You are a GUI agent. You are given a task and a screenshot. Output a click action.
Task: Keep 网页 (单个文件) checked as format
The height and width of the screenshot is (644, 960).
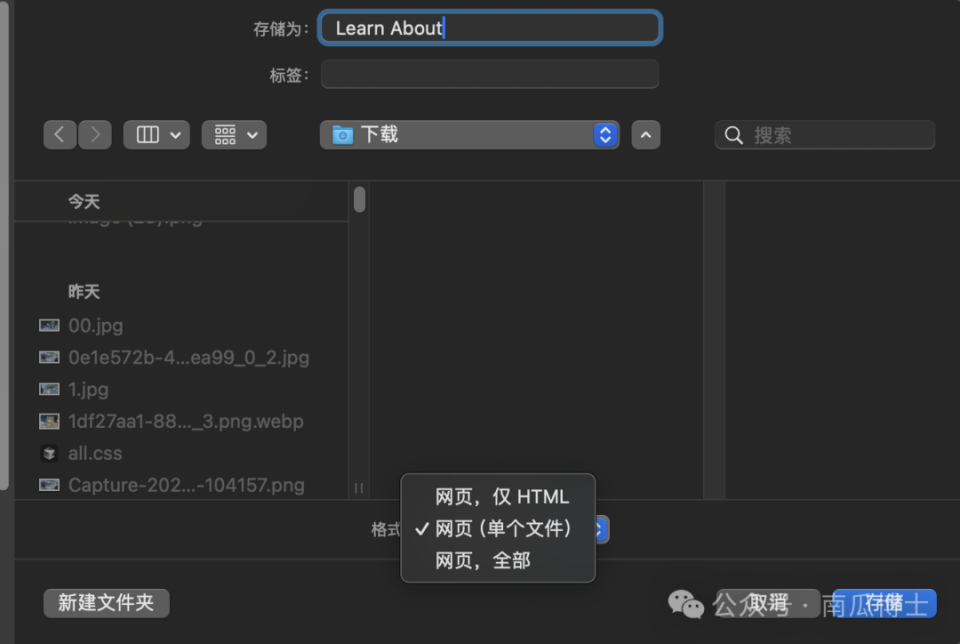500,528
